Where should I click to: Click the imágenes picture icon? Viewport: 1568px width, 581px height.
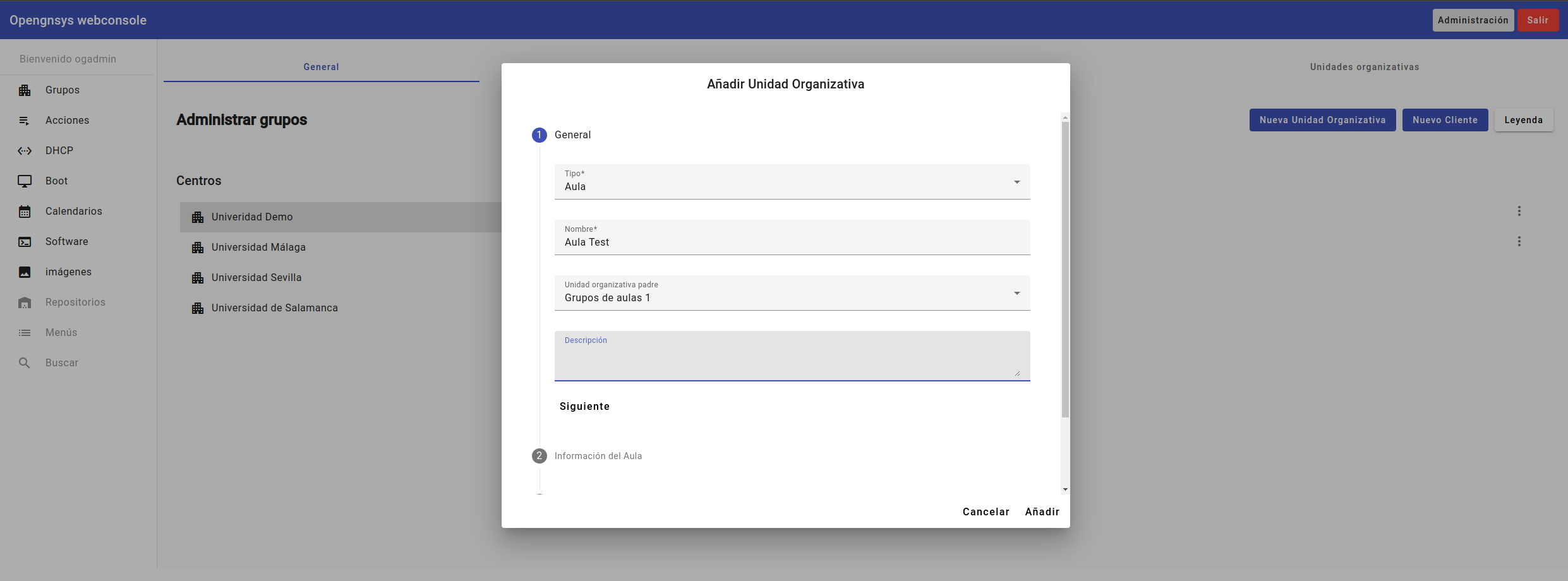[x=25, y=272]
